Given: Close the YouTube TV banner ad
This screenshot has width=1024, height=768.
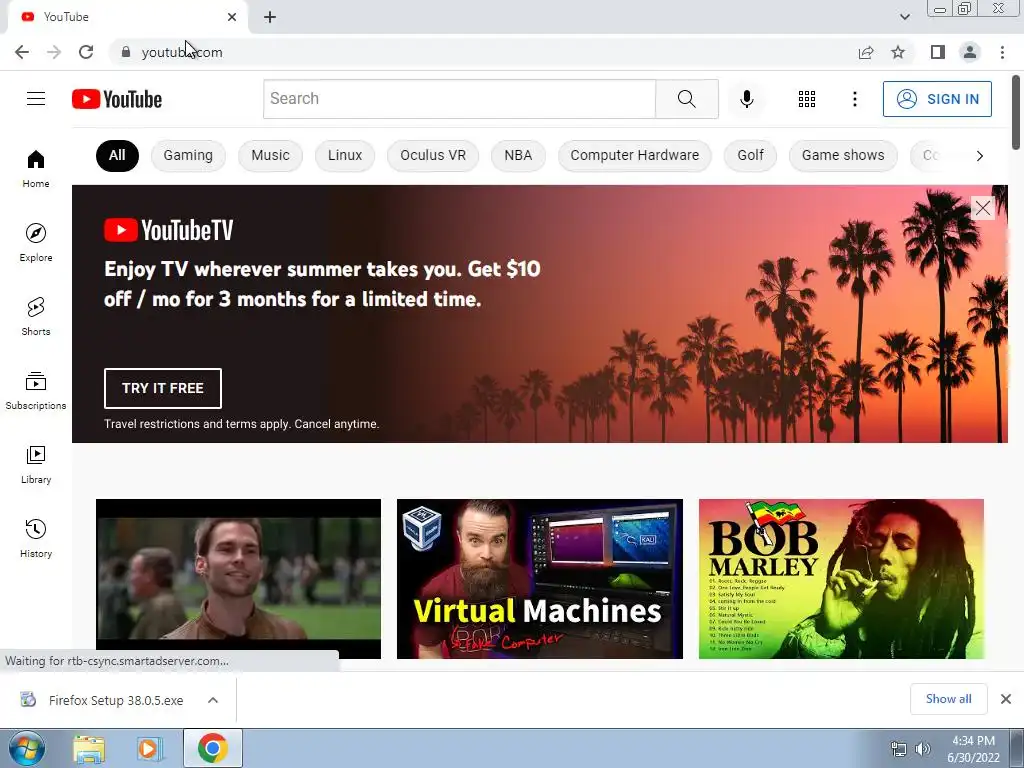Looking at the screenshot, I should pyautogui.click(x=982, y=208).
